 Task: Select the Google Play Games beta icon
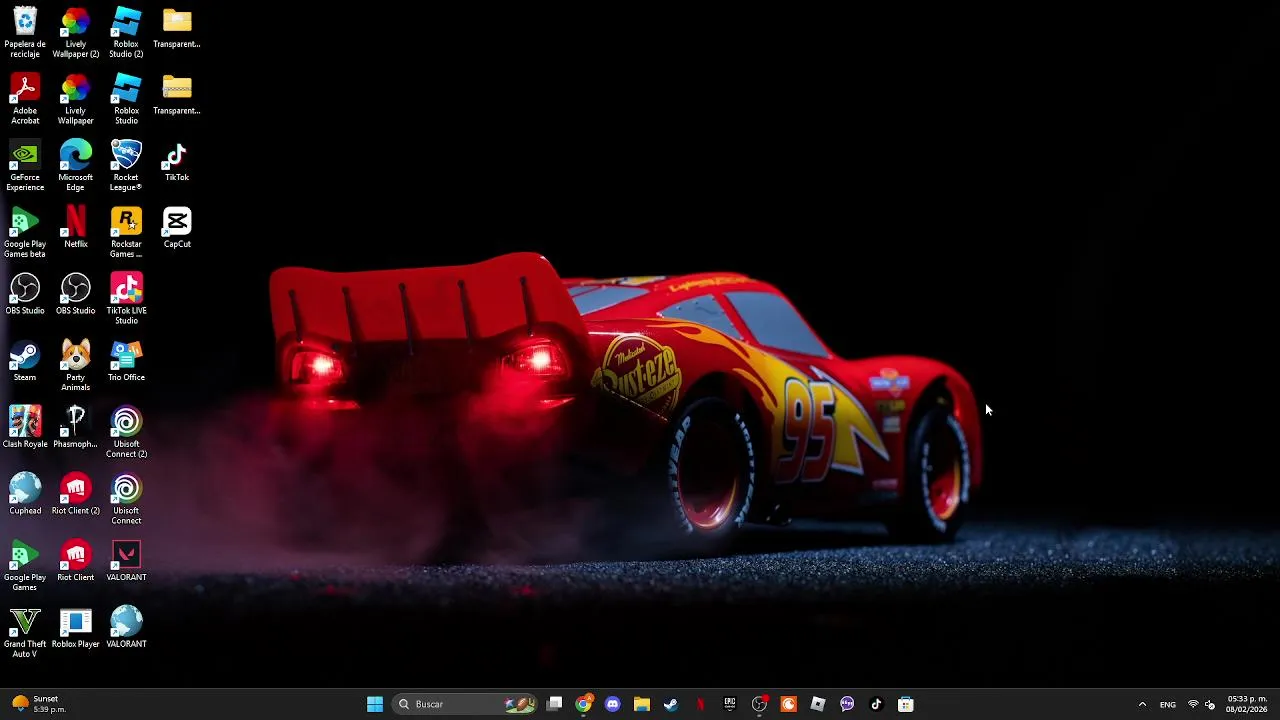coord(25,233)
